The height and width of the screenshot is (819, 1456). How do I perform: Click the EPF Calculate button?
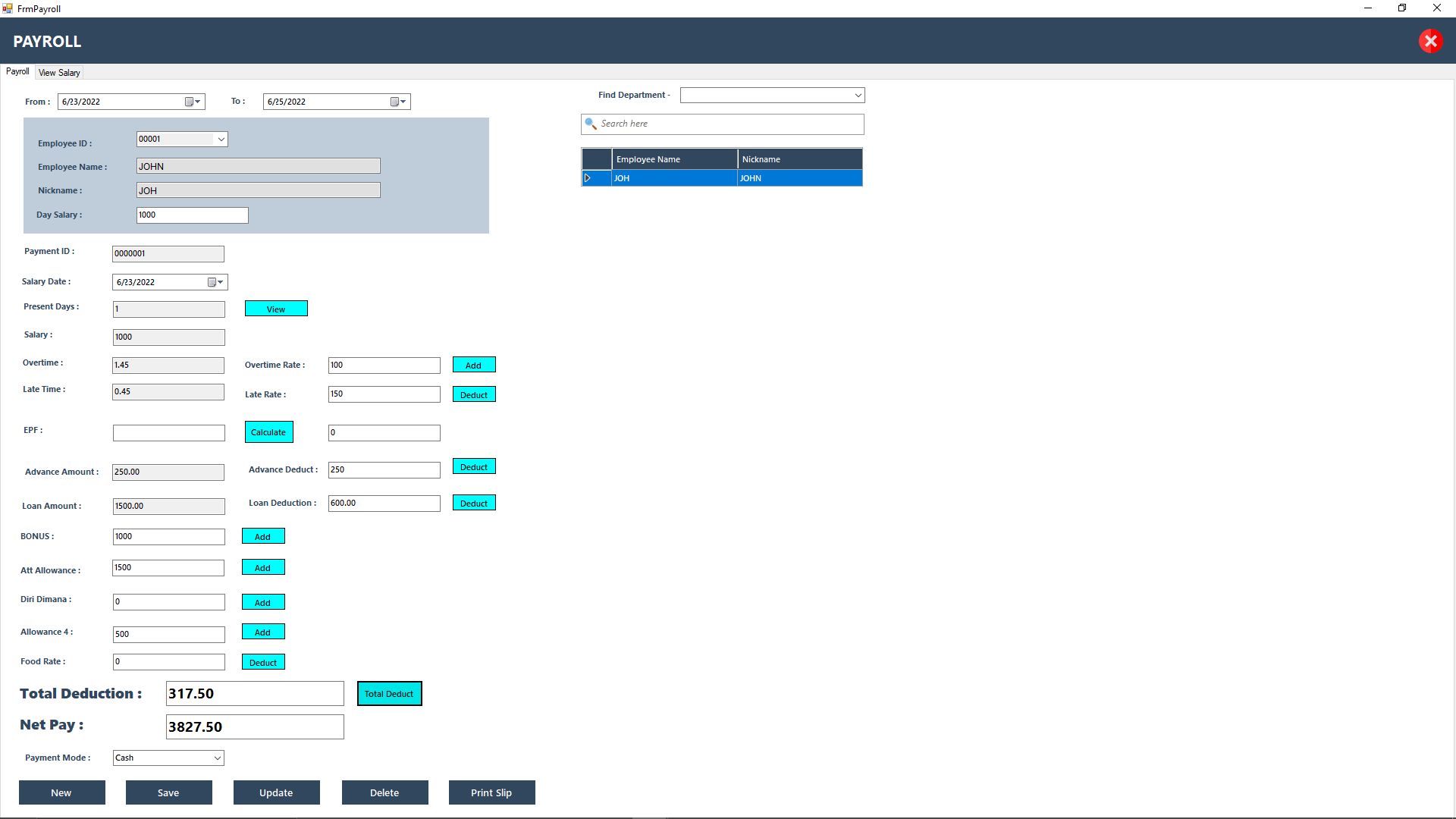point(268,432)
